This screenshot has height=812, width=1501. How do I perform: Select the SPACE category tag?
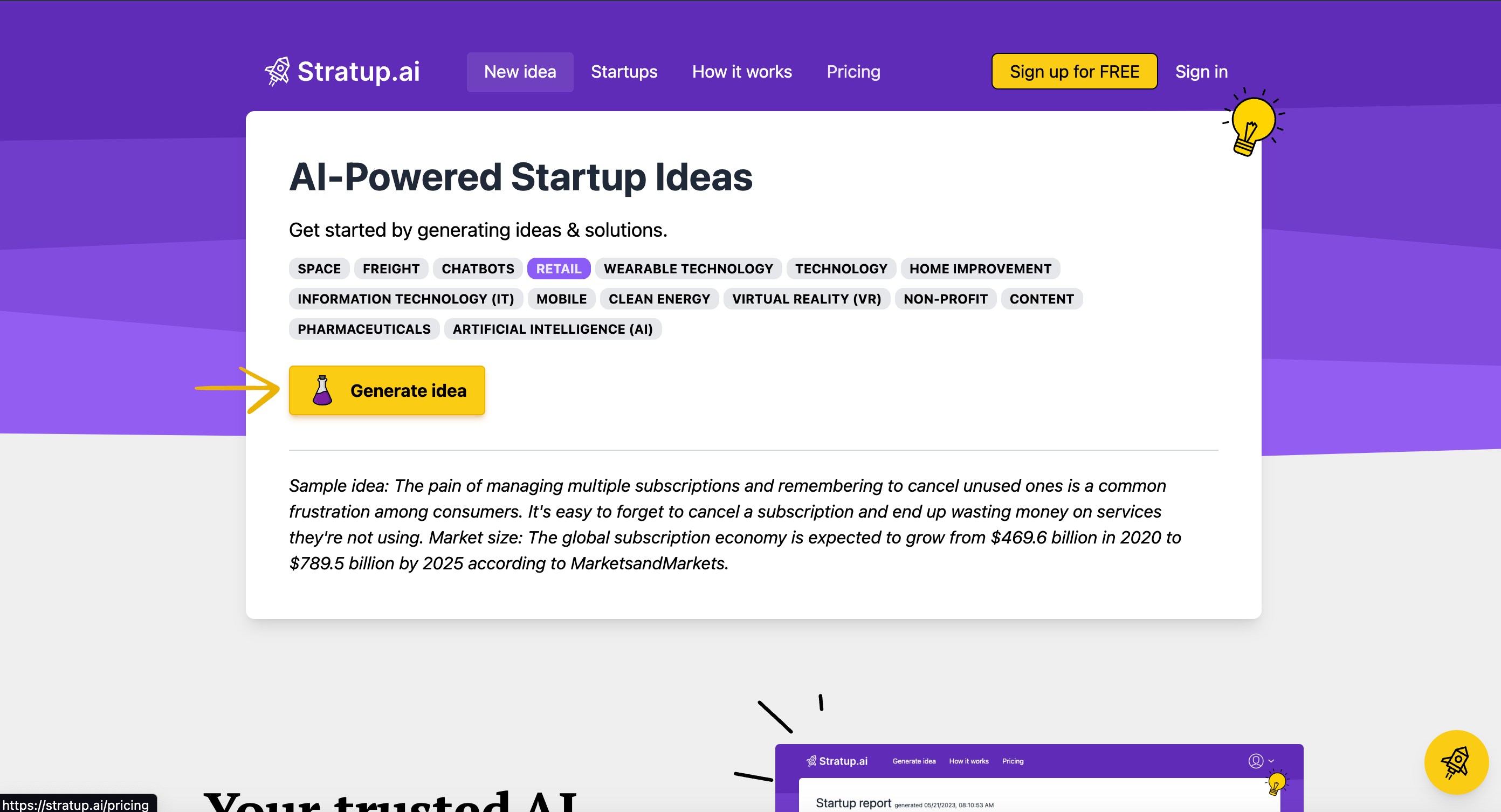[319, 268]
